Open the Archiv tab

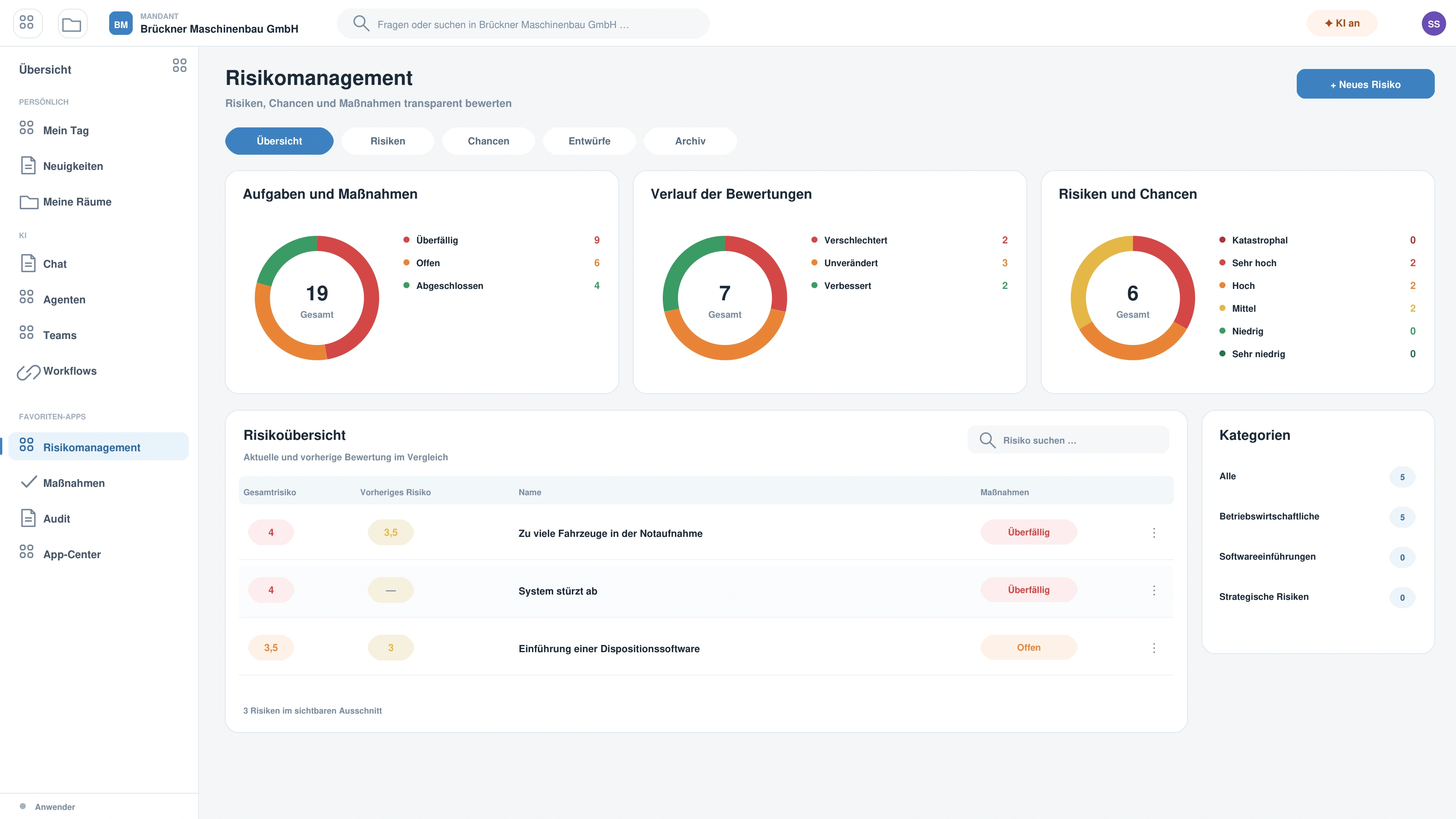690,141
